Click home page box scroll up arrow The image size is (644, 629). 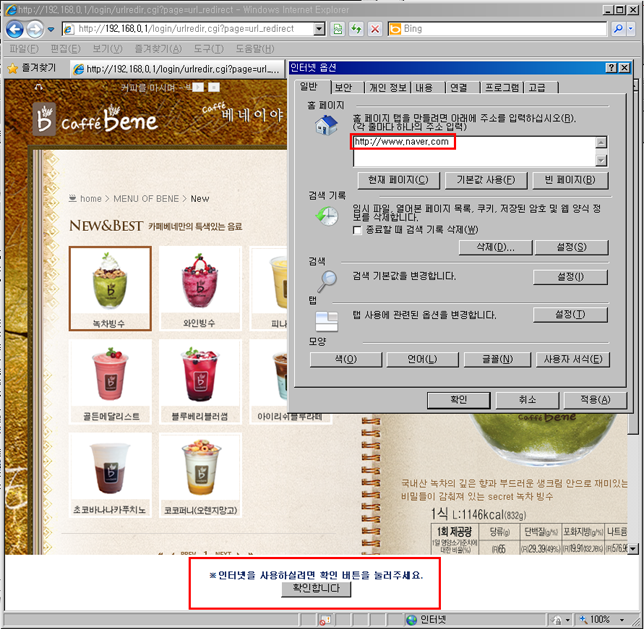coord(601,143)
